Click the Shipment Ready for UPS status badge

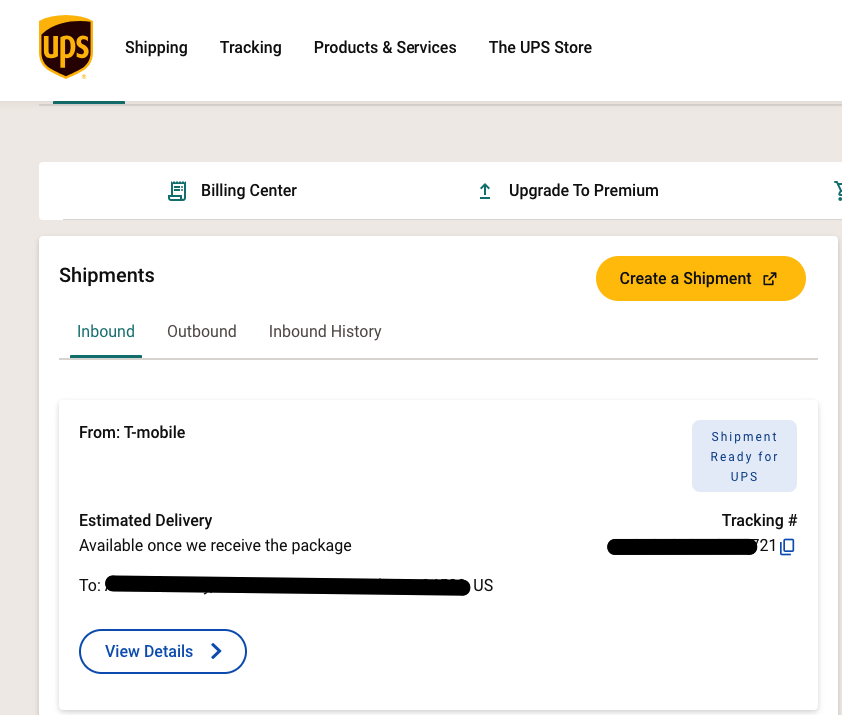[744, 456]
